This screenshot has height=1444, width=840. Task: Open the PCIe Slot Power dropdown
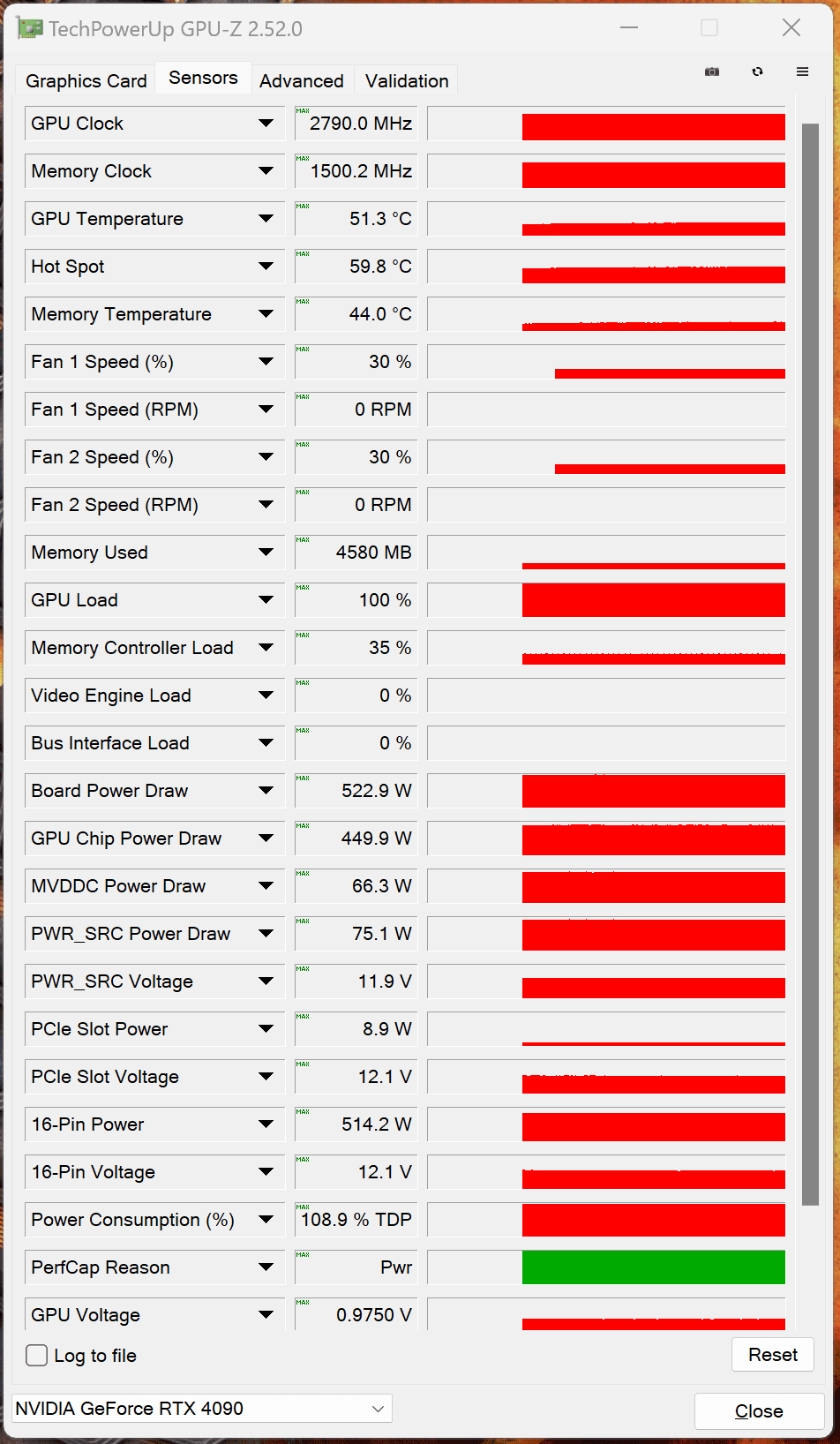point(266,1029)
